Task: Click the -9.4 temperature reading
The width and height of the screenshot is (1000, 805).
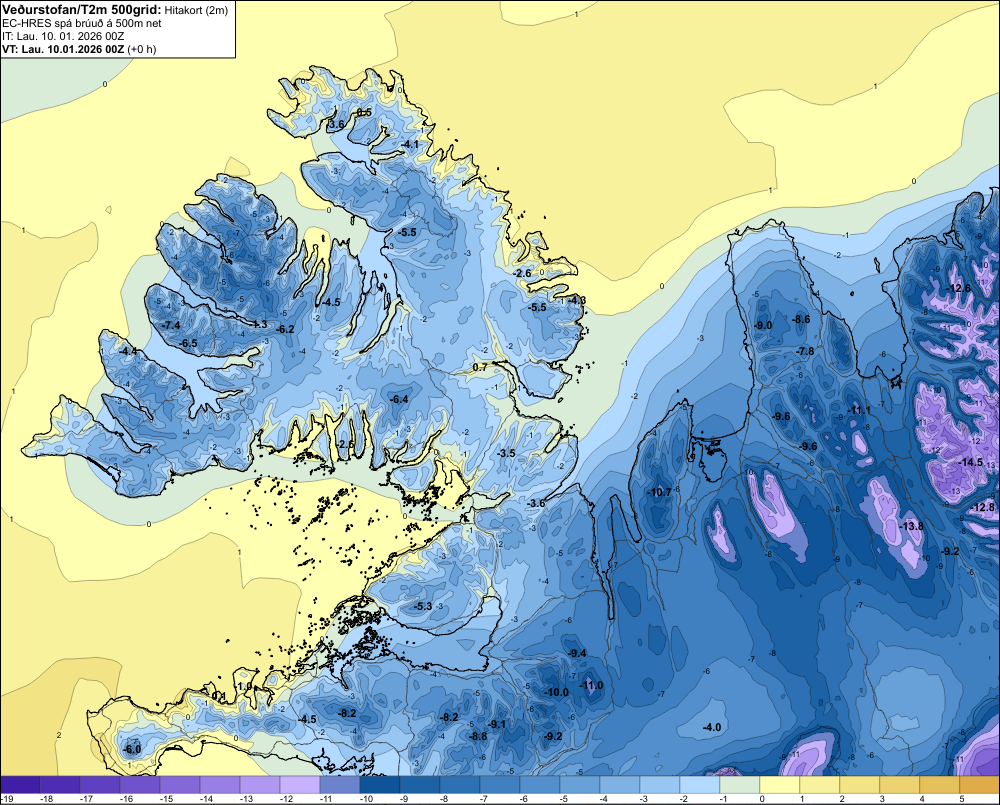Action: pyautogui.click(x=577, y=653)
